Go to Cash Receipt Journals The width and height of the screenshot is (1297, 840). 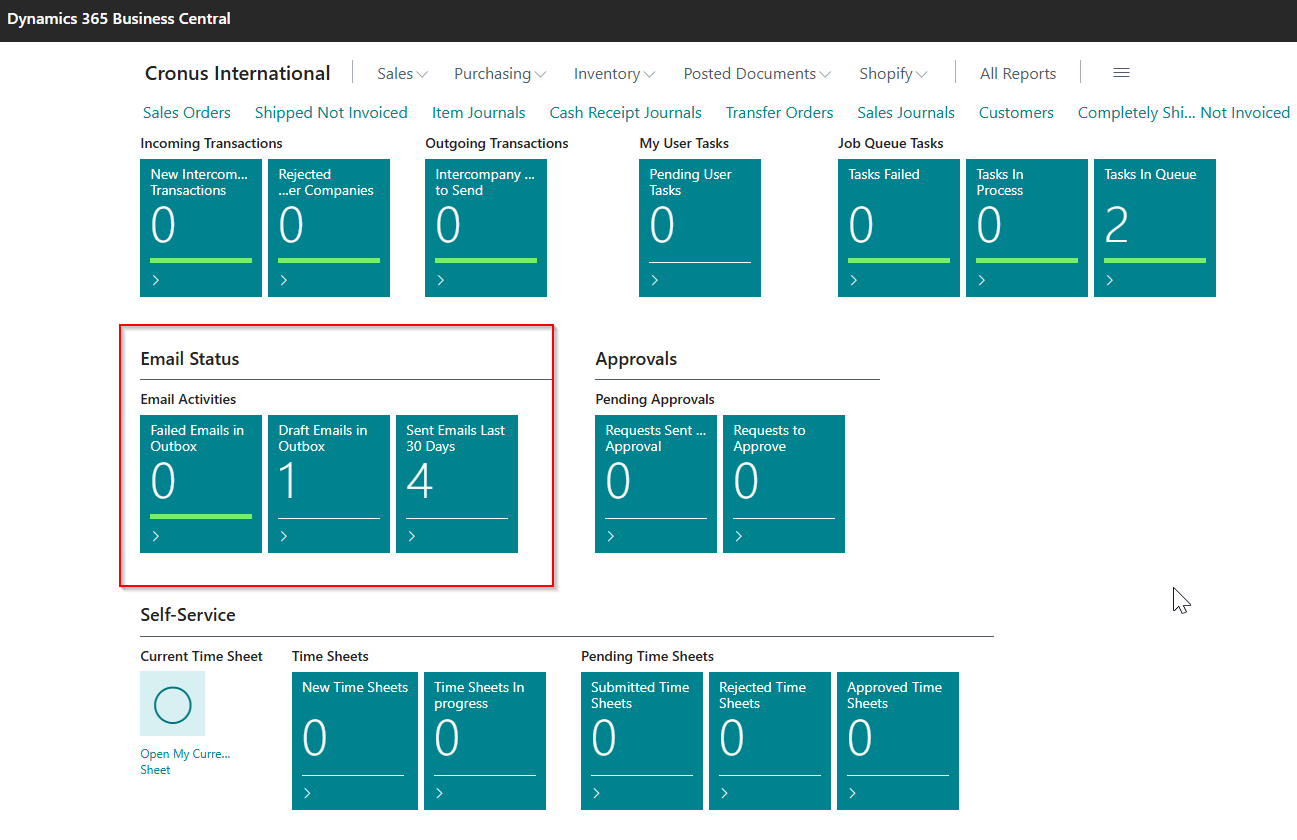(x=625, y=113)
